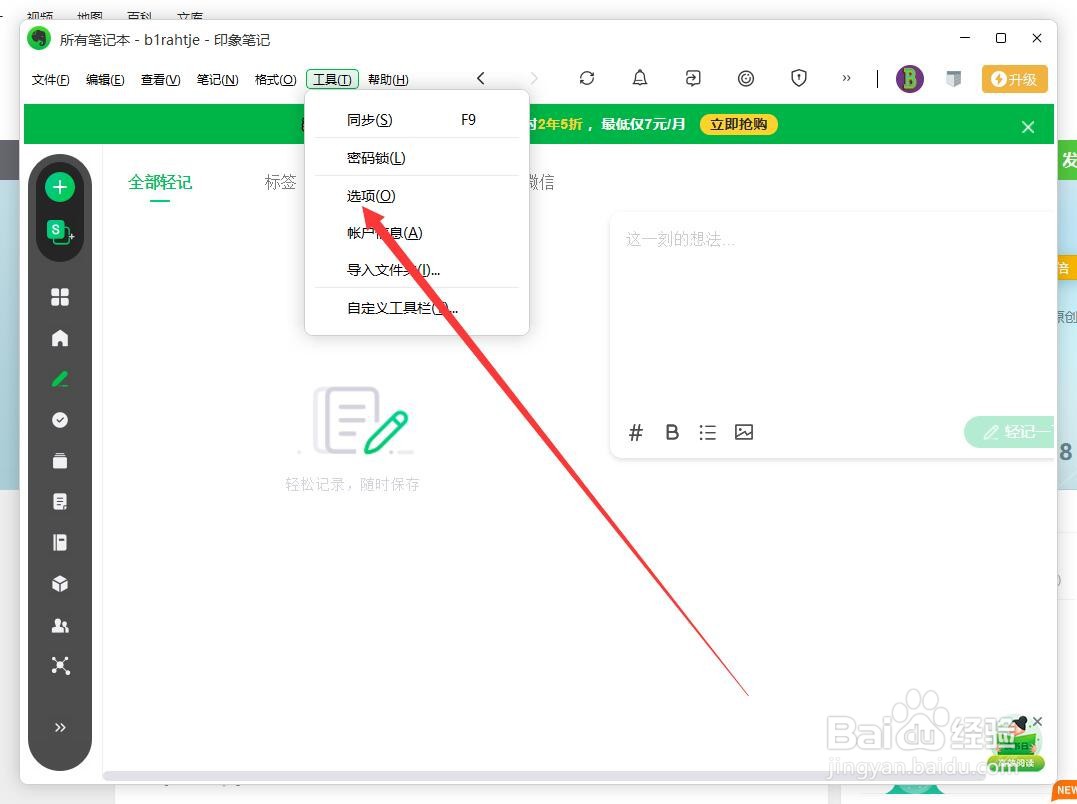The height and width of the screenshot is (804, 1077).
Task: Open the network graph icon in sidebar
Action: click(60, 665)
